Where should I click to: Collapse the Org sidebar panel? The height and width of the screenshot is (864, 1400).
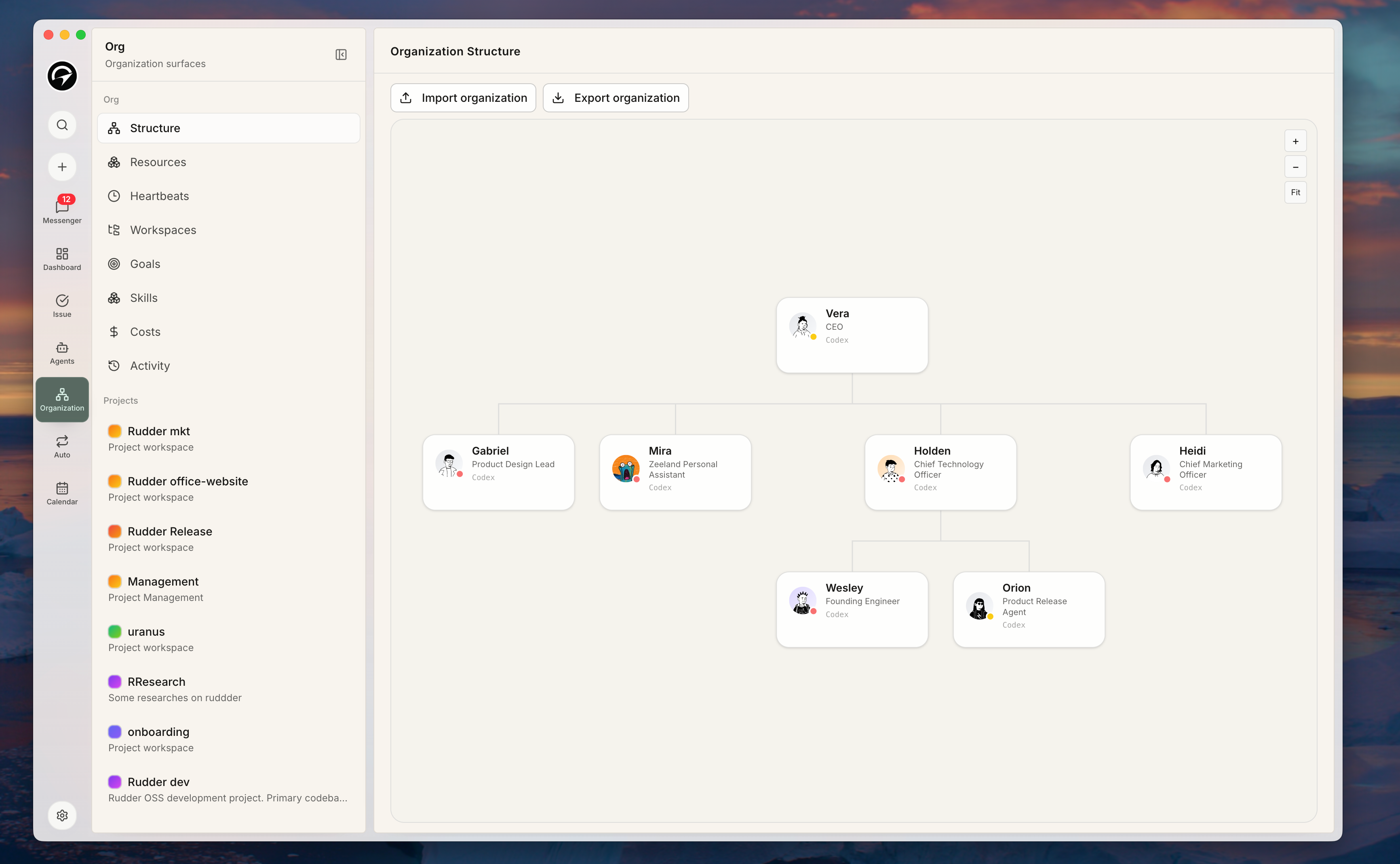(341, 54)
